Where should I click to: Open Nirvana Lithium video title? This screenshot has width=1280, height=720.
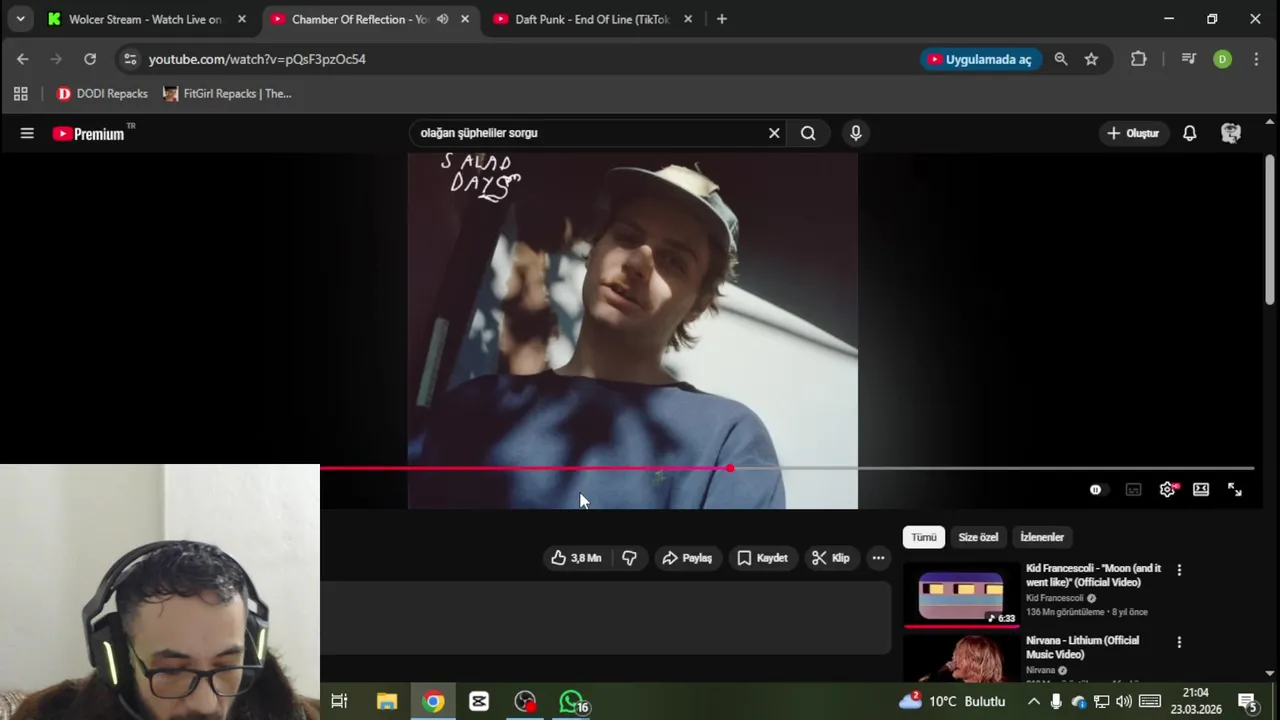[x=1082, y=647]
